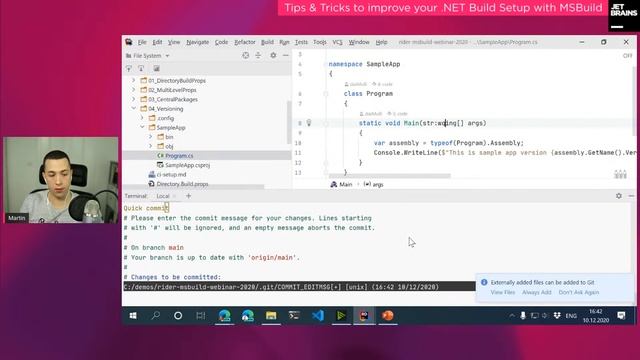This screenshot has height=360, width=640.
Task: Expand the 01_DirectoryBuildProps folder
Action: (133, 80)
